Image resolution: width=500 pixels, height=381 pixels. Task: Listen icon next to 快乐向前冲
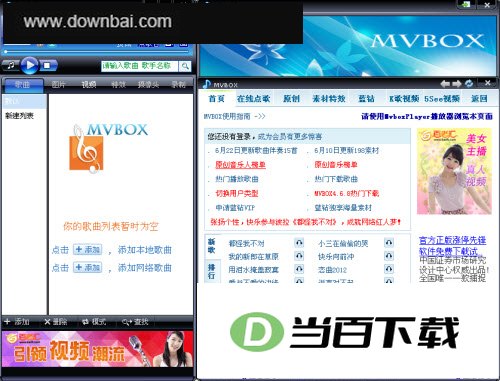point(389,256)
